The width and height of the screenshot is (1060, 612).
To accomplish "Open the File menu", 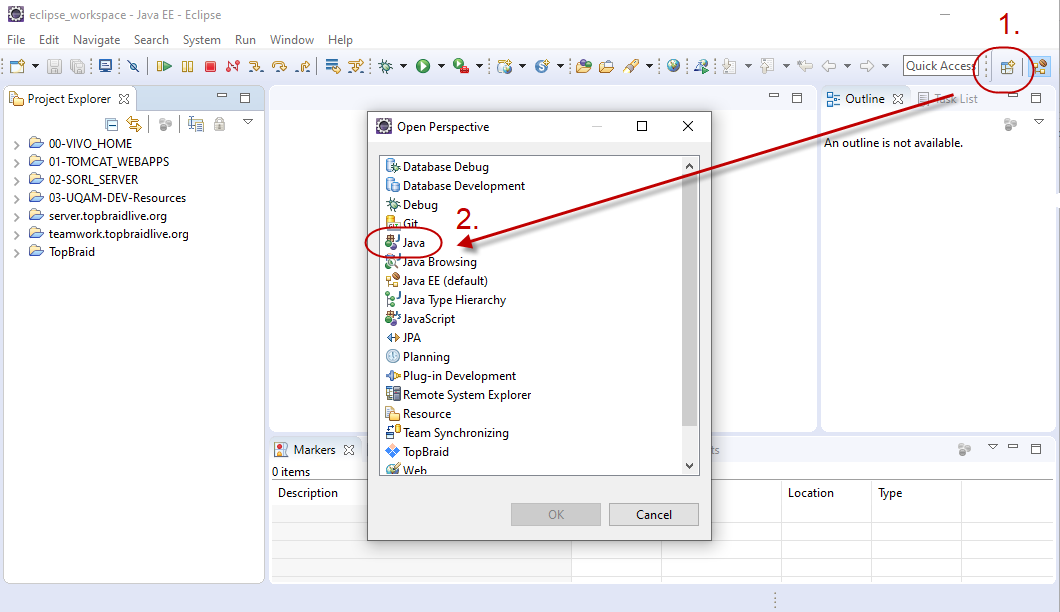I will [x=16, y=40].
